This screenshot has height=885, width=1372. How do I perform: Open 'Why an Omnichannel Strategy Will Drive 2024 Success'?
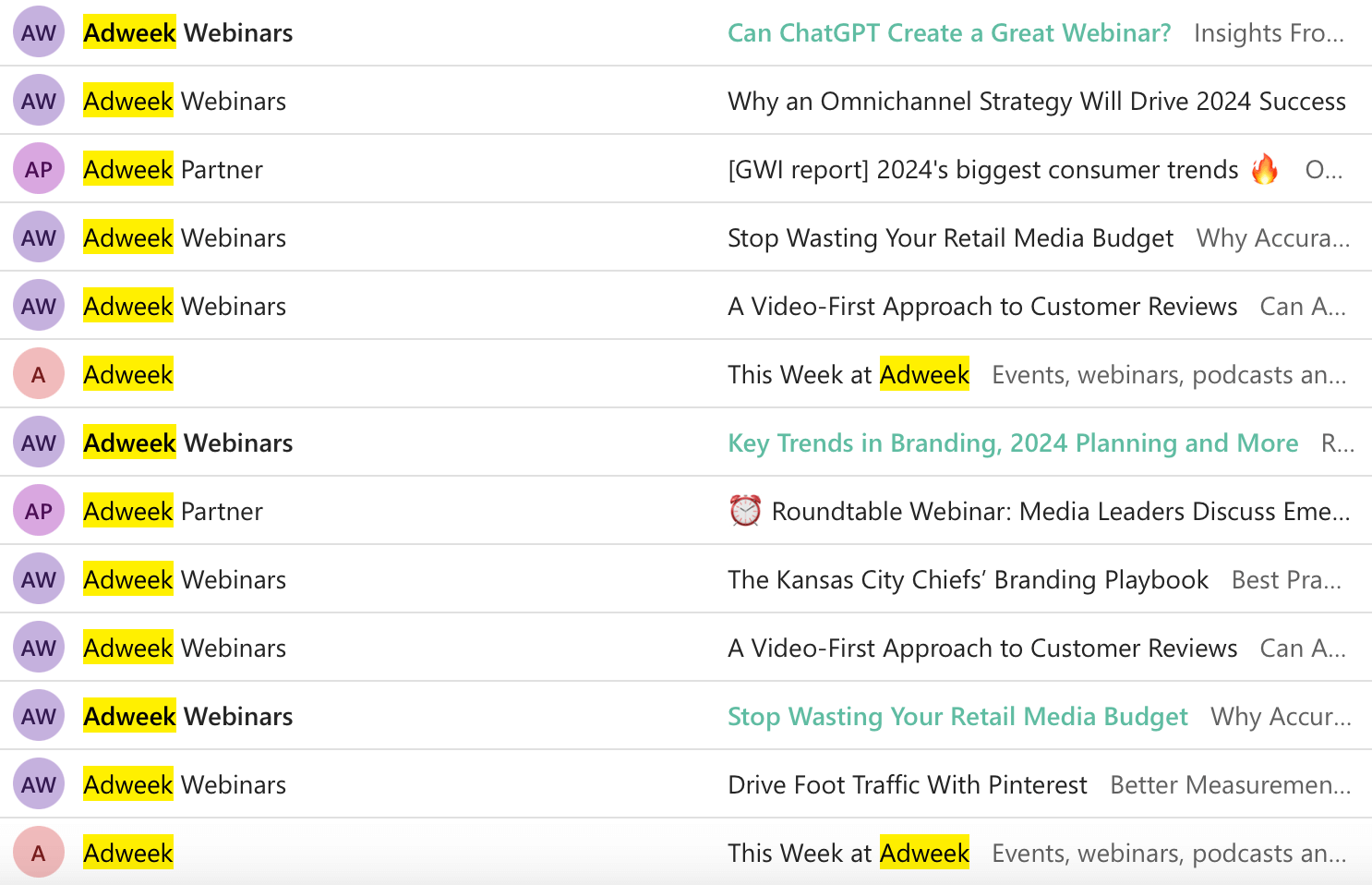tap(1037, 101)
